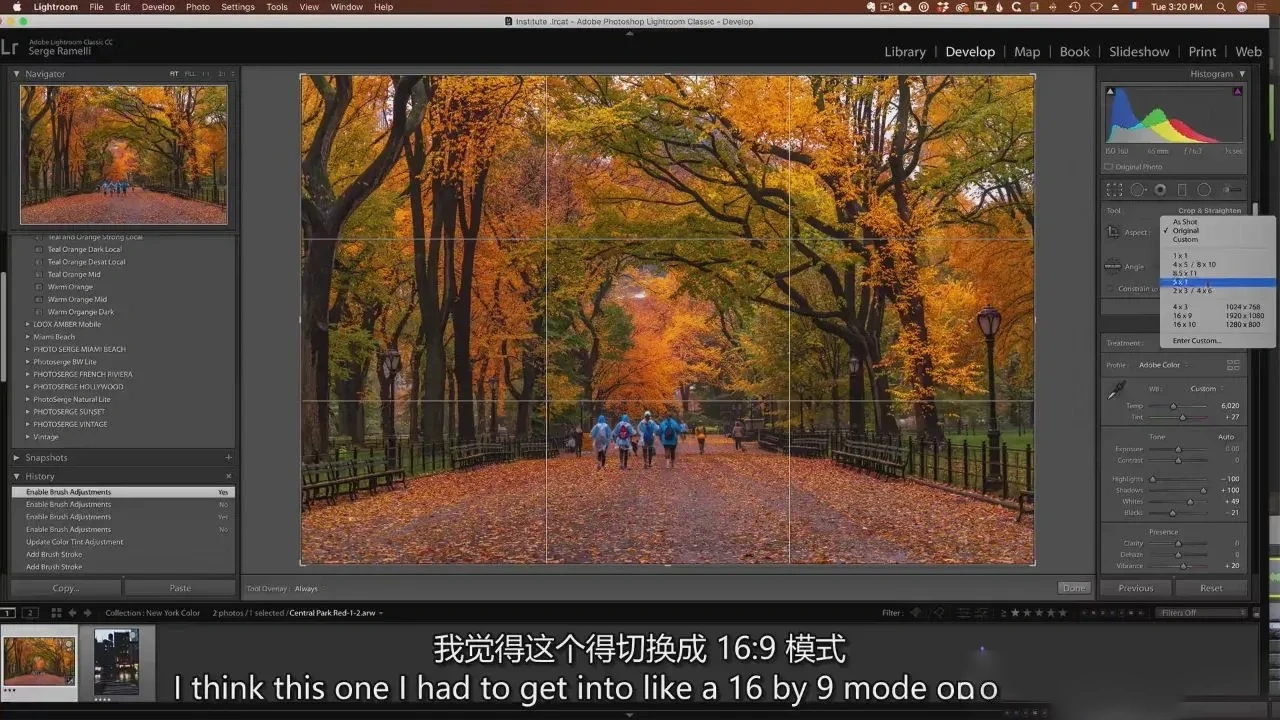Switch to the Library module
The width and height of the screenshot is (1280, 720).
pos(905,52)
